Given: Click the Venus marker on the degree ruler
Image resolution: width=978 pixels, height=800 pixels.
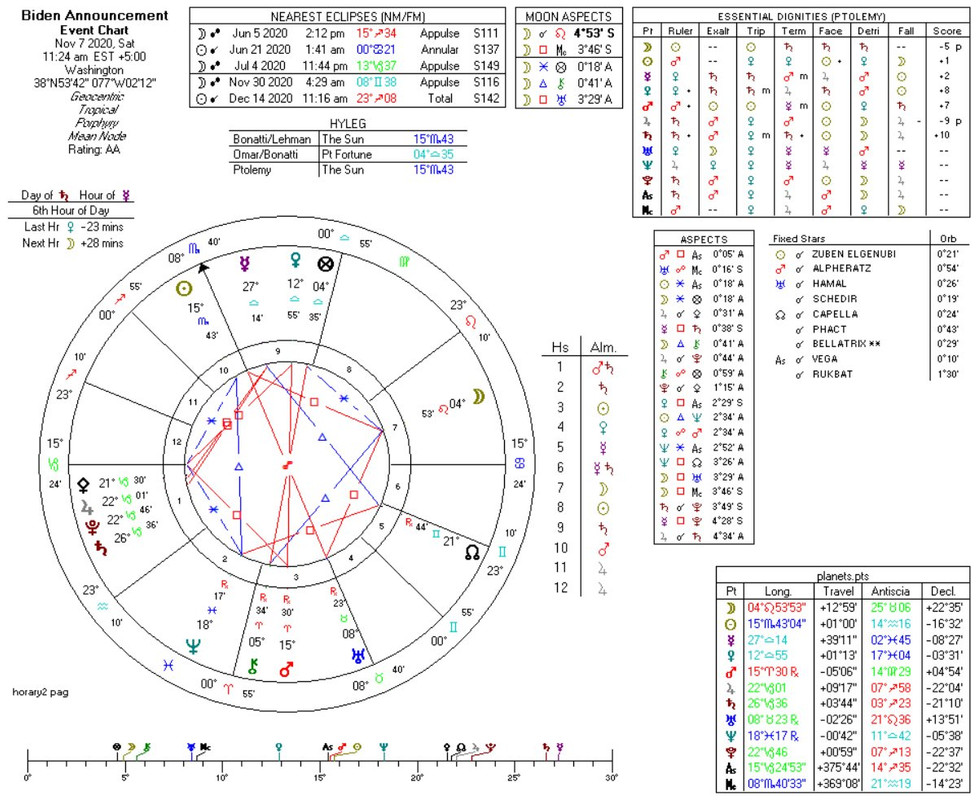Looking at the screenshot, I should pyautogui.click(x=279, y=747).
